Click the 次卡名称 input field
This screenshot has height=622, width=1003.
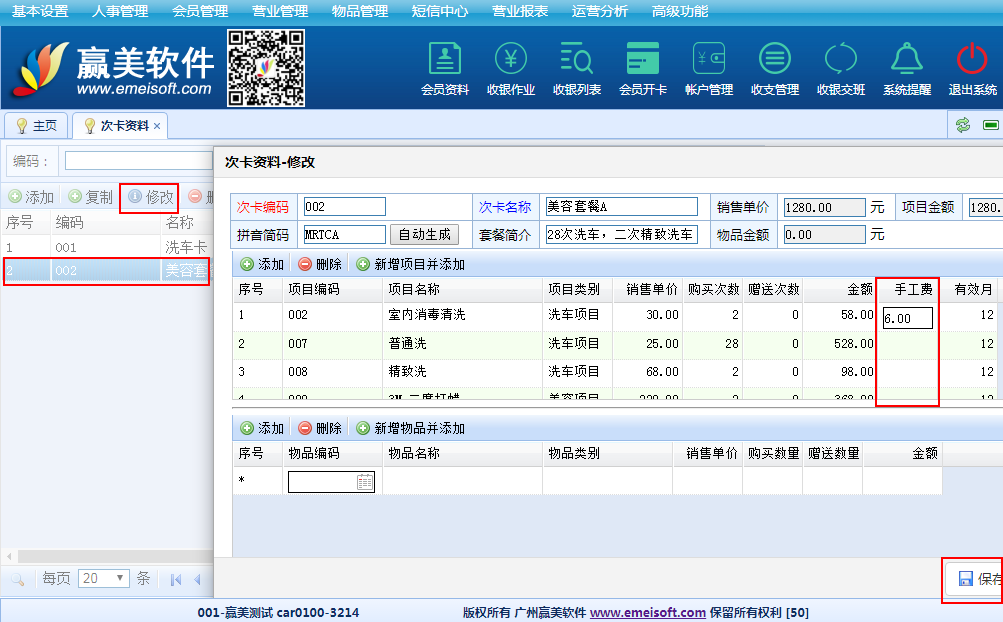pos(620,207)
